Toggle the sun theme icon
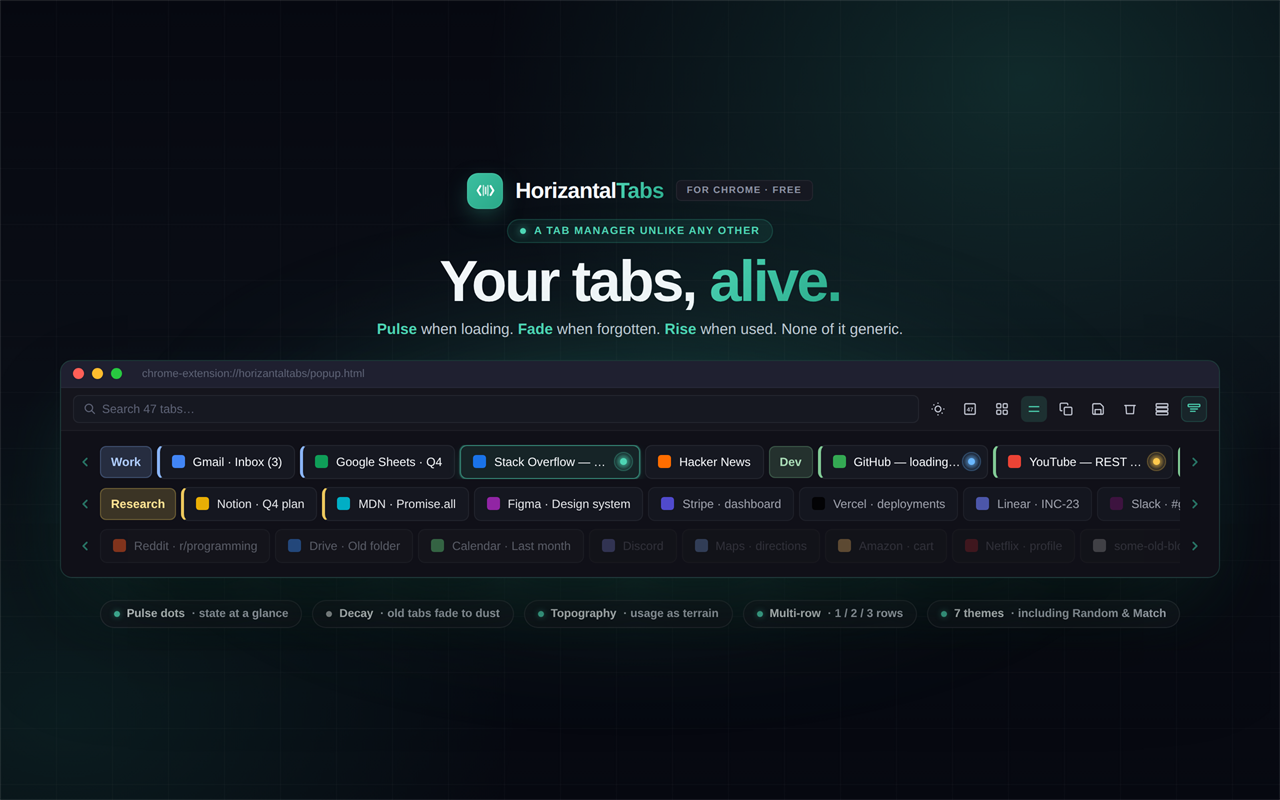 (x=938, y=409)
